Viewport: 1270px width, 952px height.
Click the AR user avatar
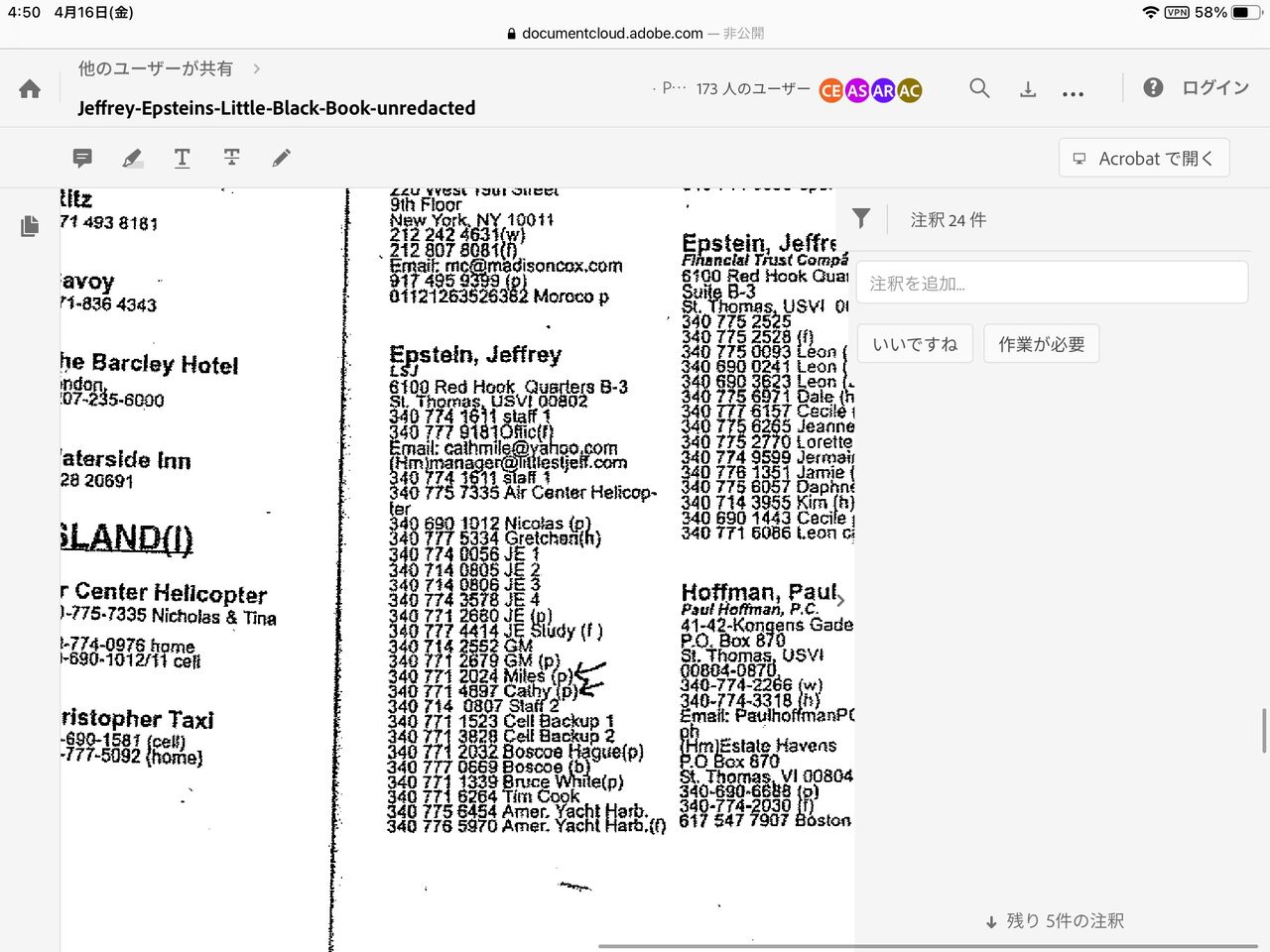click(x=883, y=90)
